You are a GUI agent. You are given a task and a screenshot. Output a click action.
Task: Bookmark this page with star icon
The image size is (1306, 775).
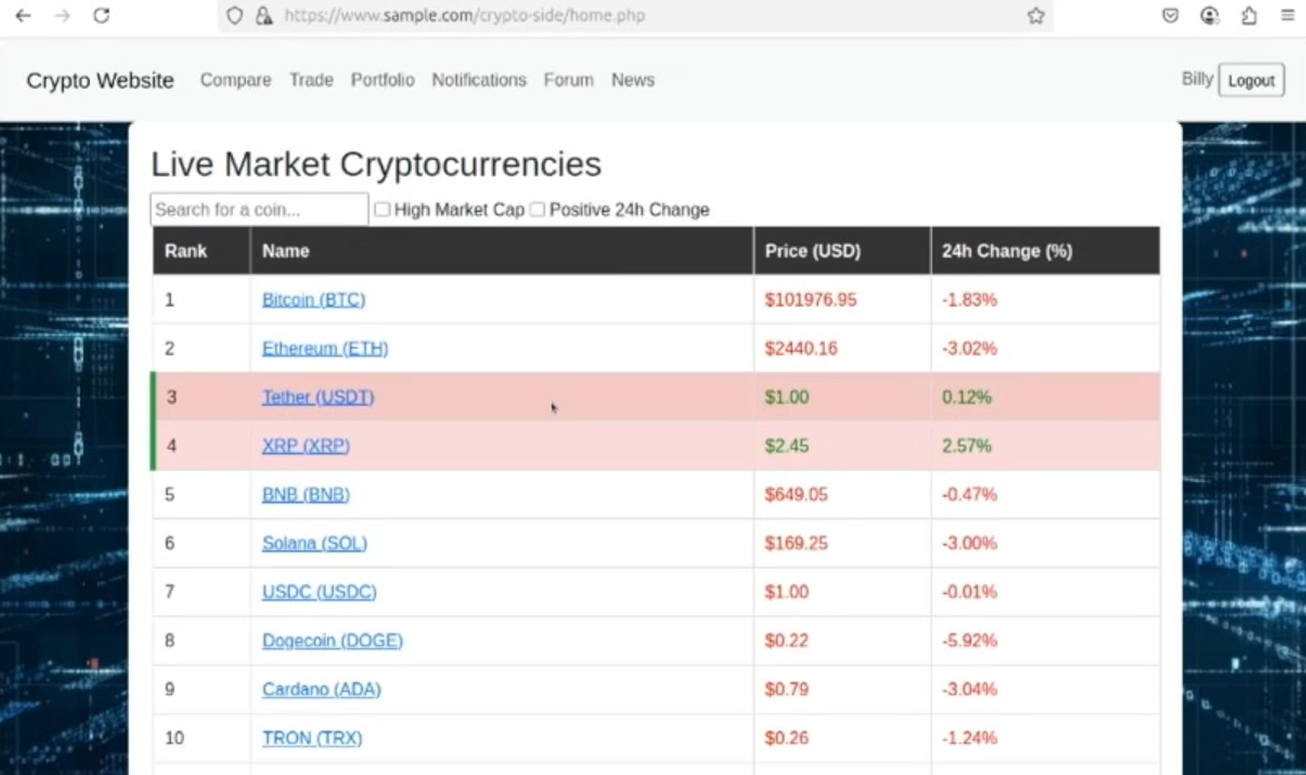click(x=1035, y=16)
